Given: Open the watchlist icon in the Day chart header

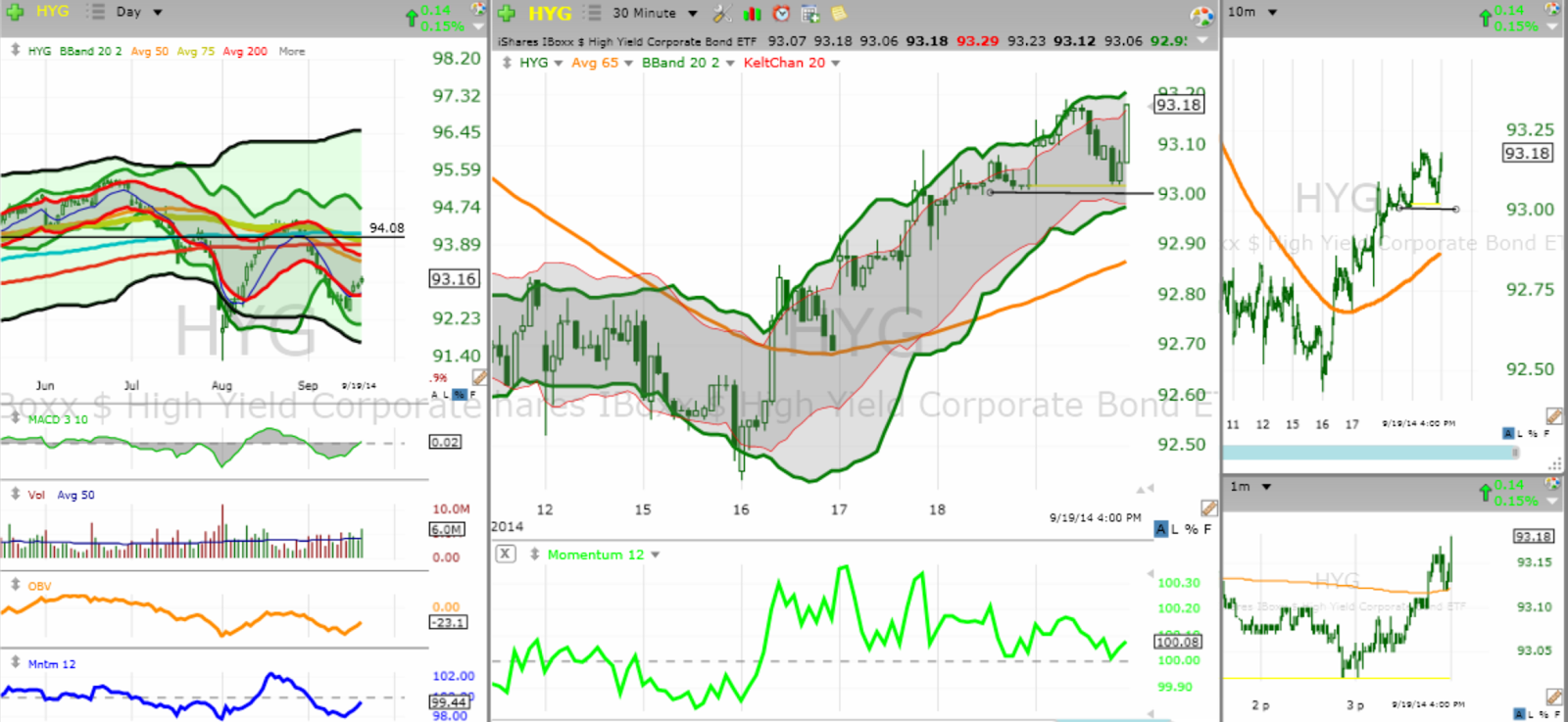Looking at the screenshot, I should 95,12.
